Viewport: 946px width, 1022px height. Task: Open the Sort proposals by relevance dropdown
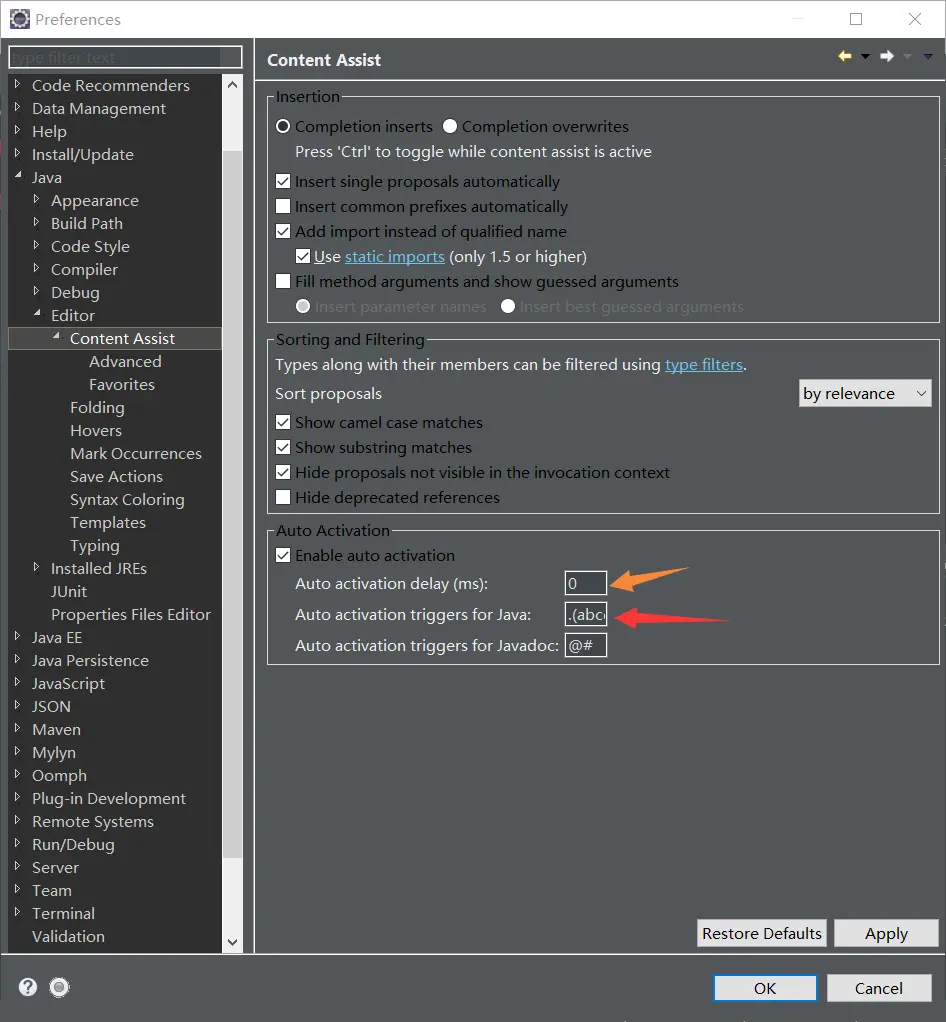(x=865, y=394)
